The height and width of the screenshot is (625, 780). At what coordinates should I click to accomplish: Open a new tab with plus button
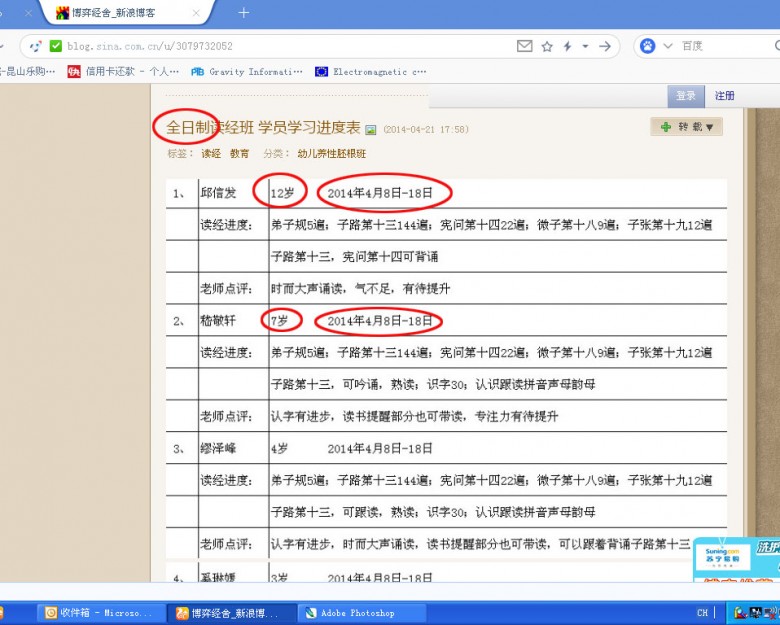pos(243,13)
